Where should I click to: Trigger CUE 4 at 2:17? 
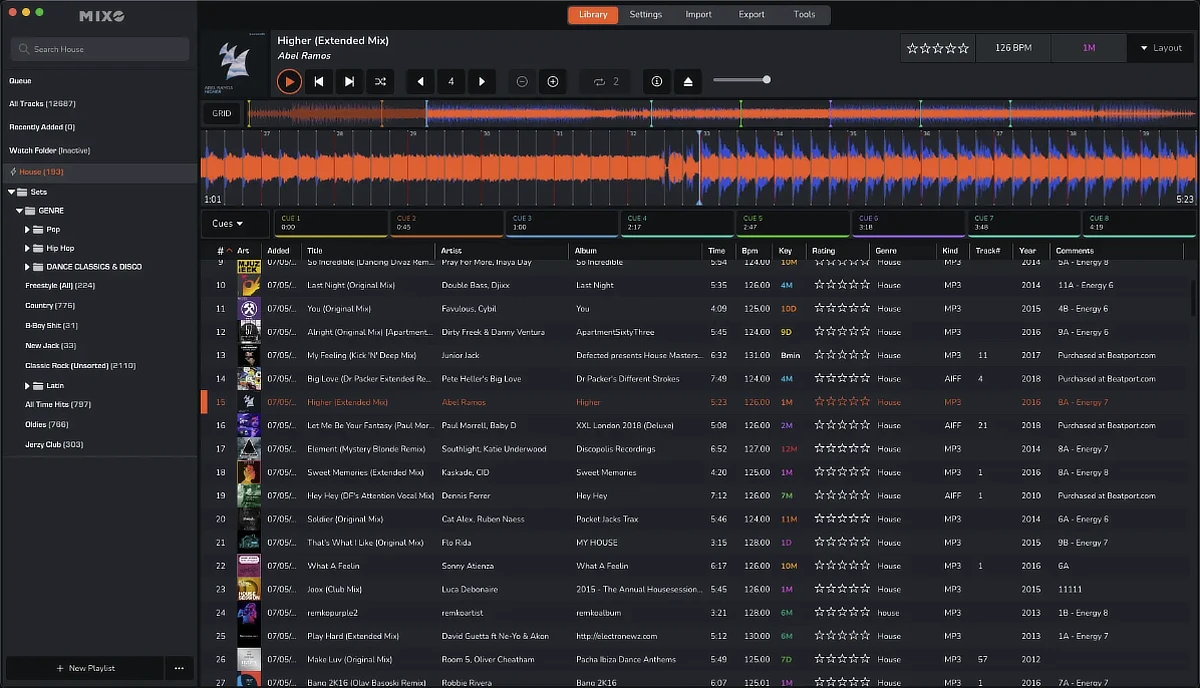677,223
